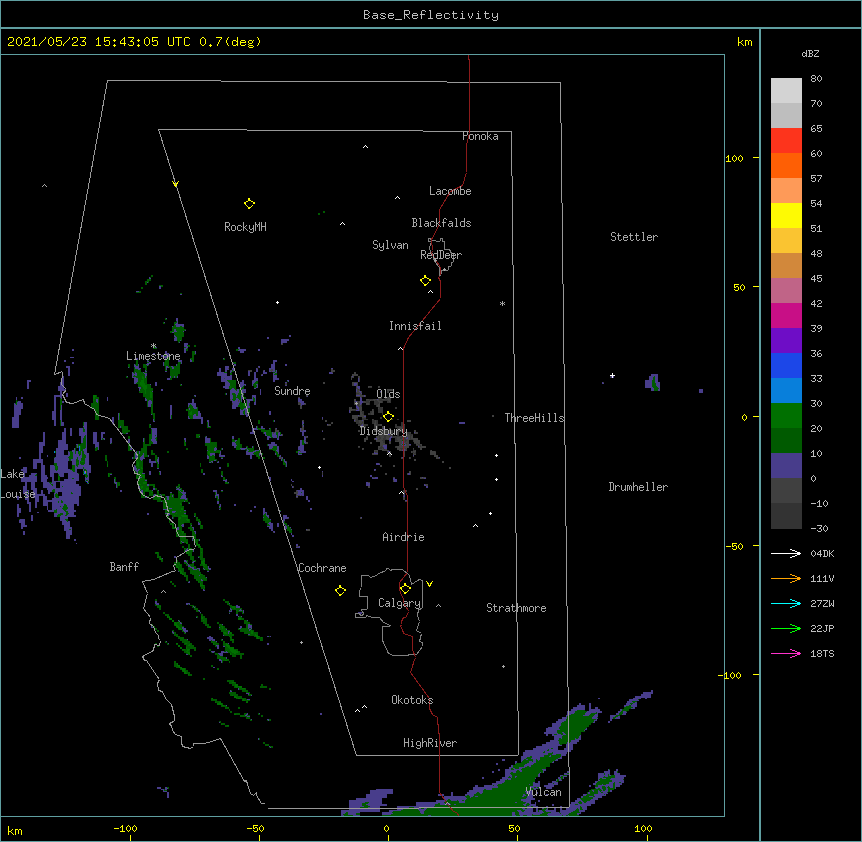Image resolution: width=862 pixels, height=842 pixels.
Task: Click the Strathmore label
Action: click(516, 608)
